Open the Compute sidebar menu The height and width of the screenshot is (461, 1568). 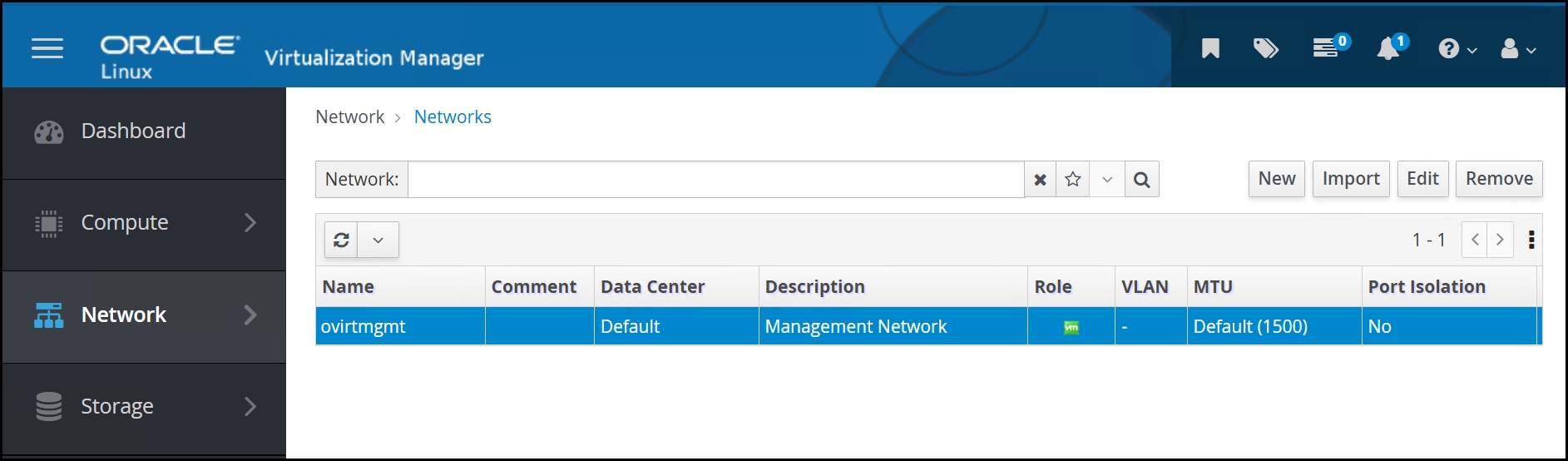click(144, 224)
